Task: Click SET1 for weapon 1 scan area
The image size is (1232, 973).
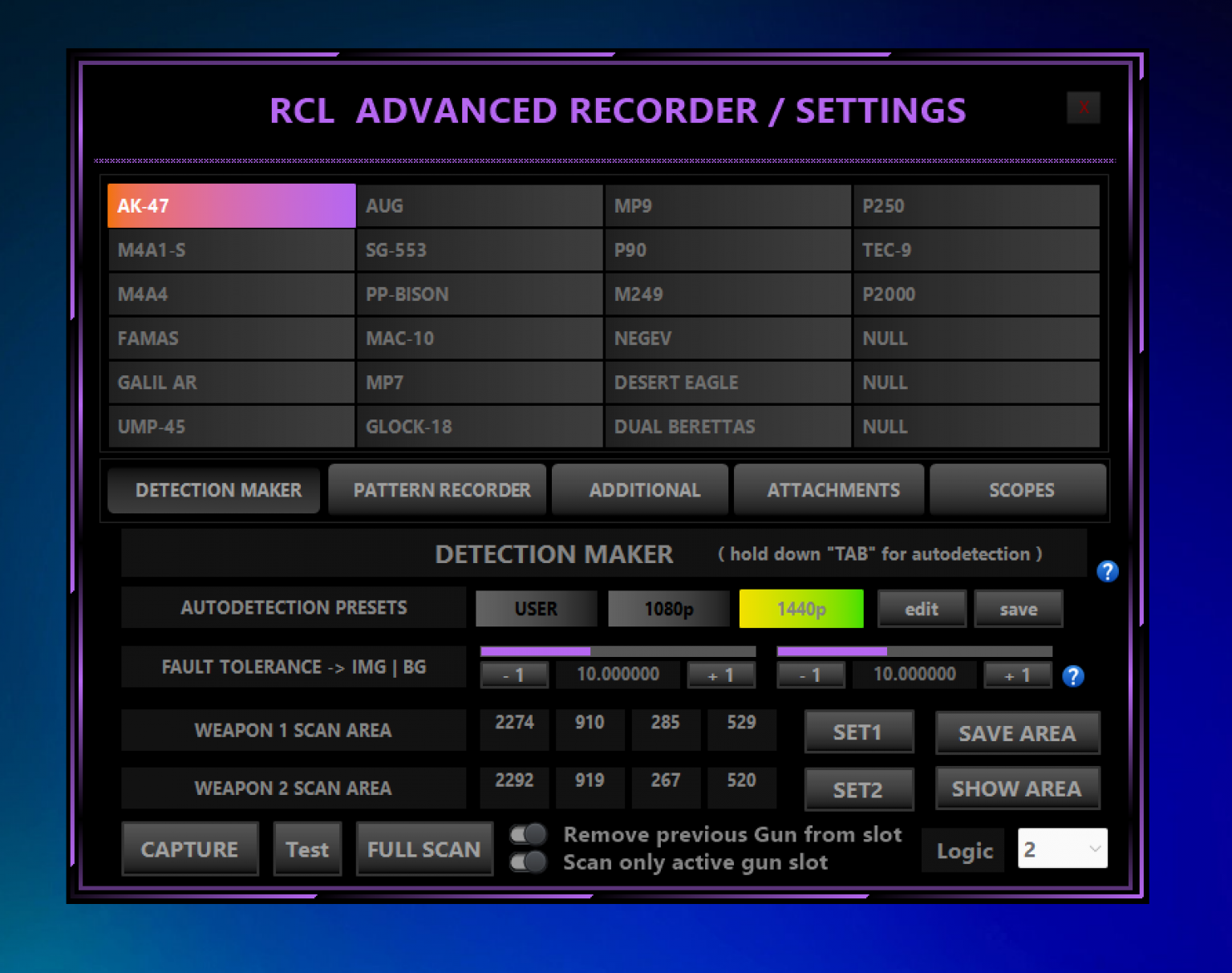Action: (858, 732)
